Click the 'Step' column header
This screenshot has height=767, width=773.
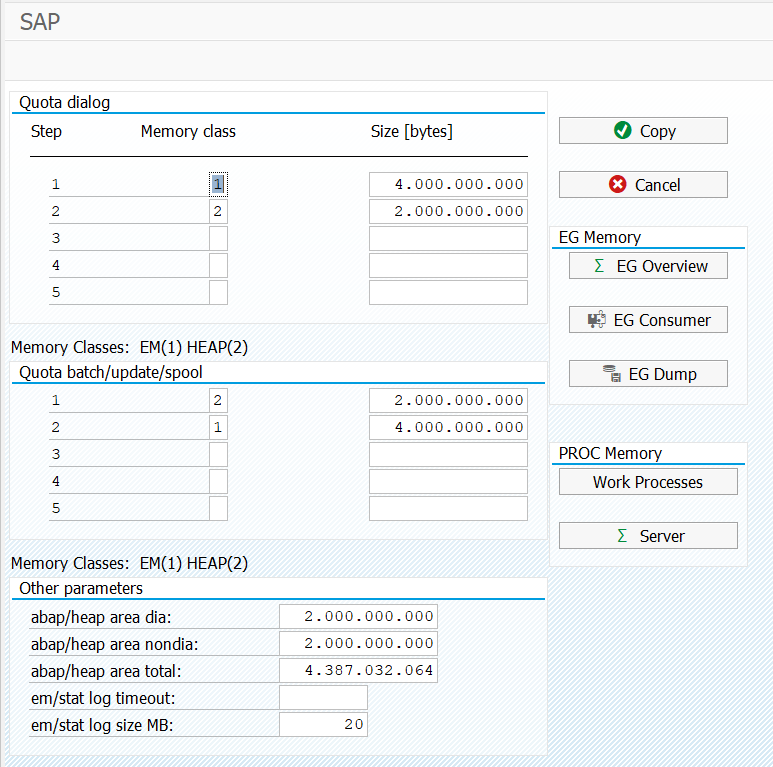coord(46,132)
